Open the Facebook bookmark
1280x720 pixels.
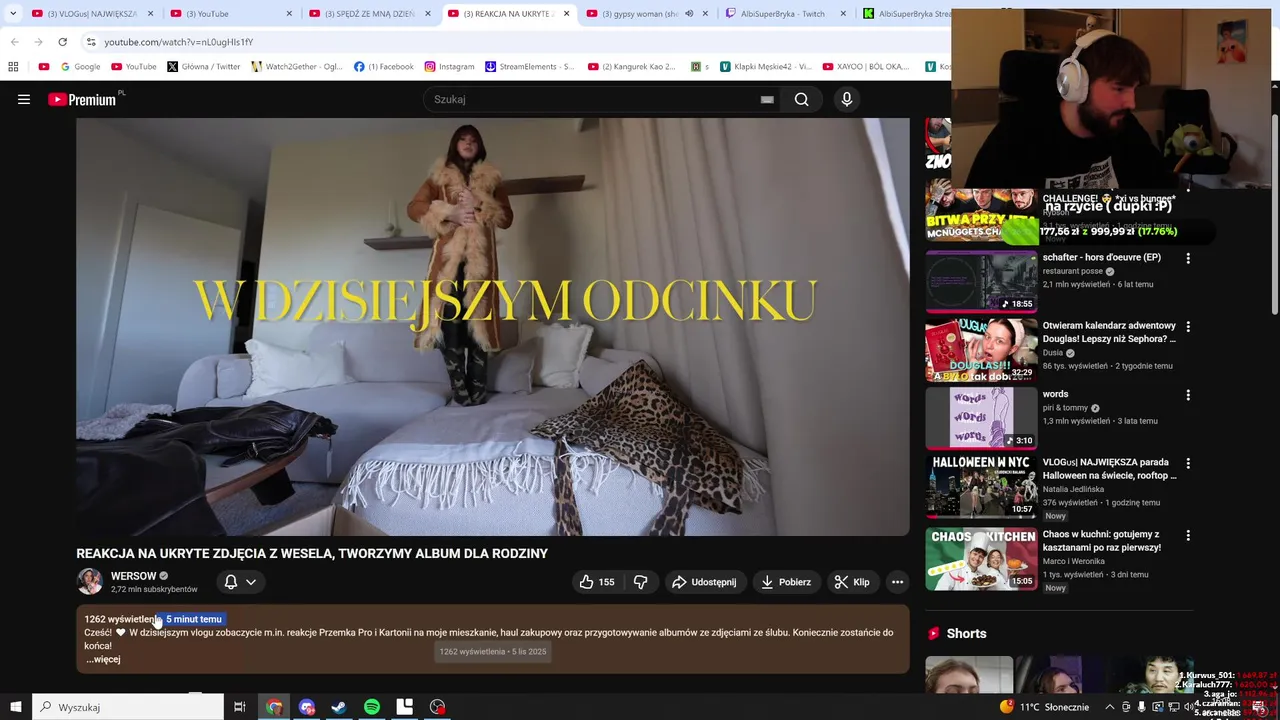click(384, 66)
